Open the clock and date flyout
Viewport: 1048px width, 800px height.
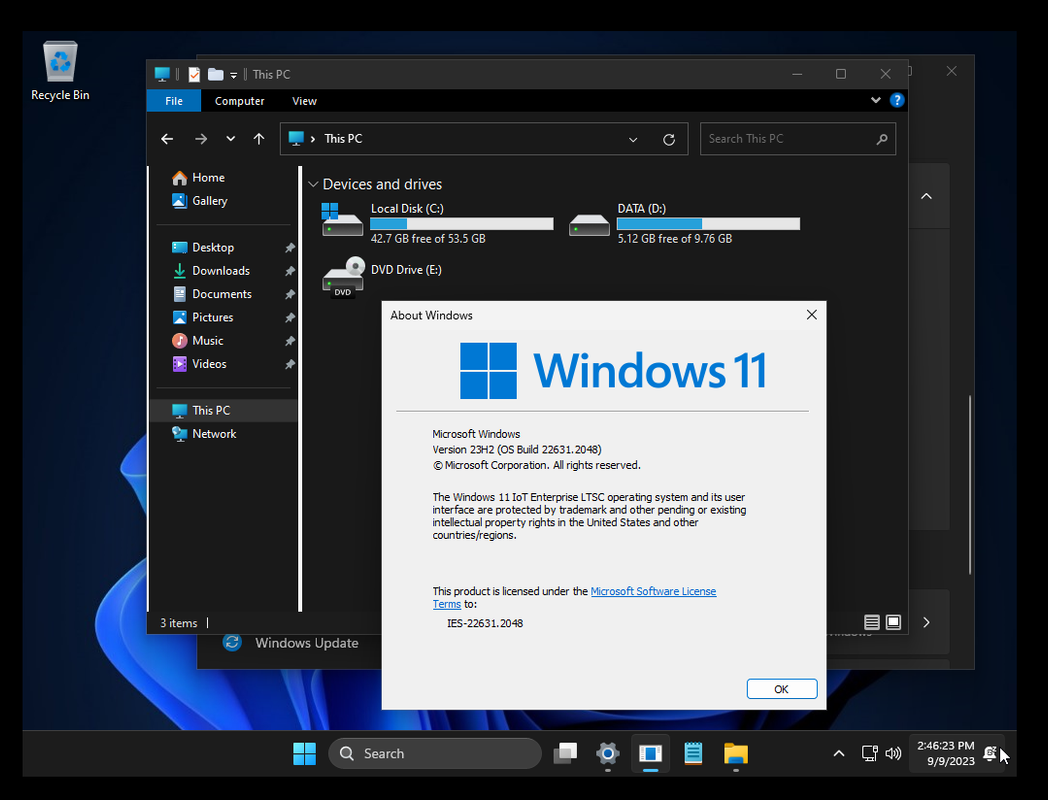[945, 753]
